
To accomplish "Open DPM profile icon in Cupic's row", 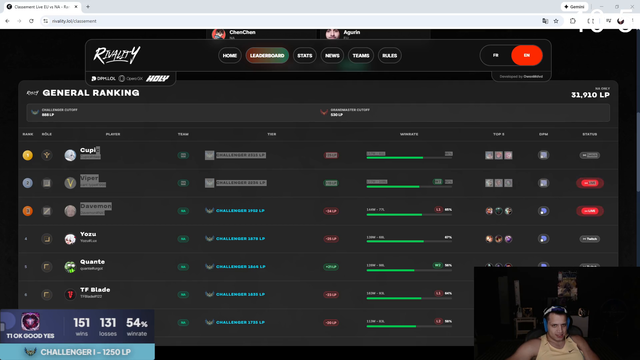I will (x=543, y=155).
